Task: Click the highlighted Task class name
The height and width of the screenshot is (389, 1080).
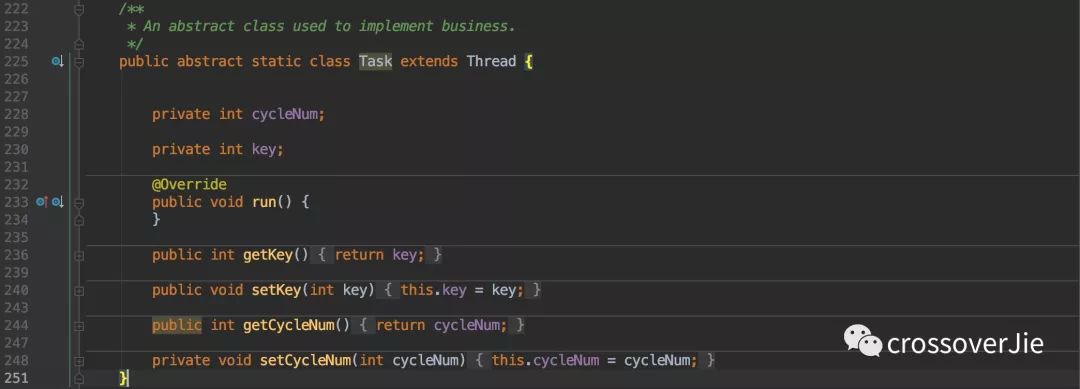Action: [x=375, y=61]
